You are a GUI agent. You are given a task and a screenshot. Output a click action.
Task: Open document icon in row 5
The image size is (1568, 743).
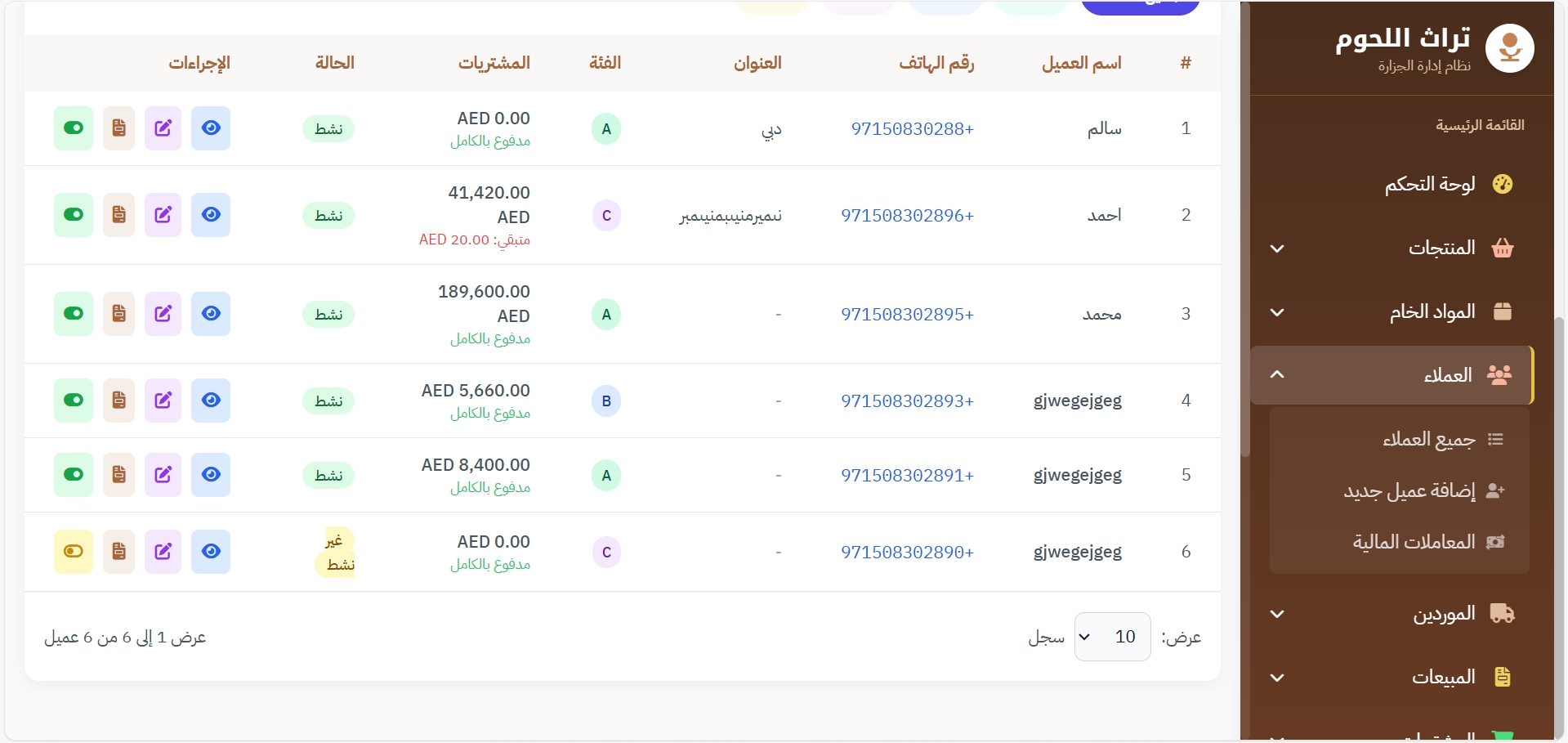click(x=118, y=475)
